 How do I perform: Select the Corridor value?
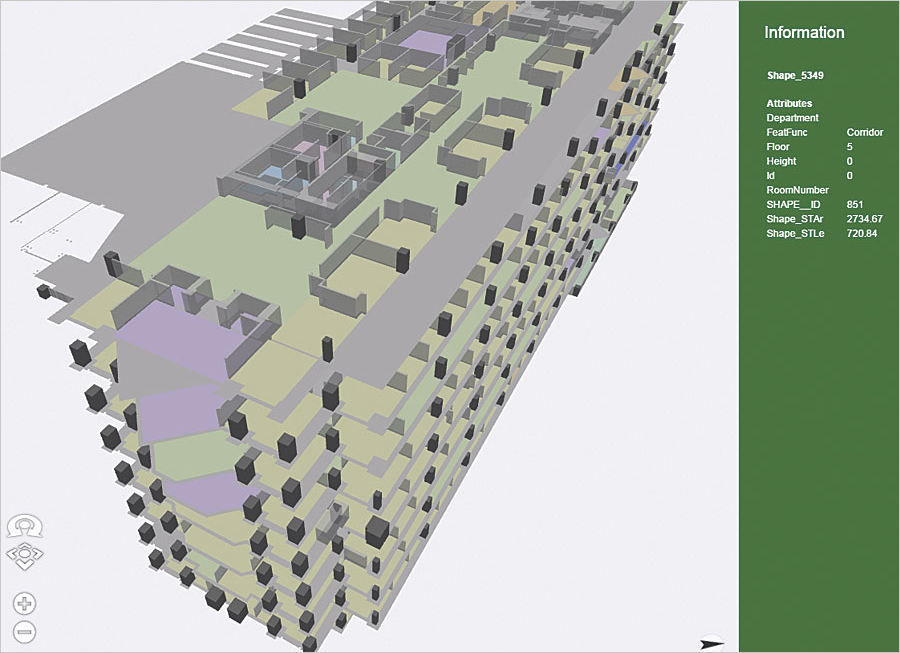click(864, 132)
